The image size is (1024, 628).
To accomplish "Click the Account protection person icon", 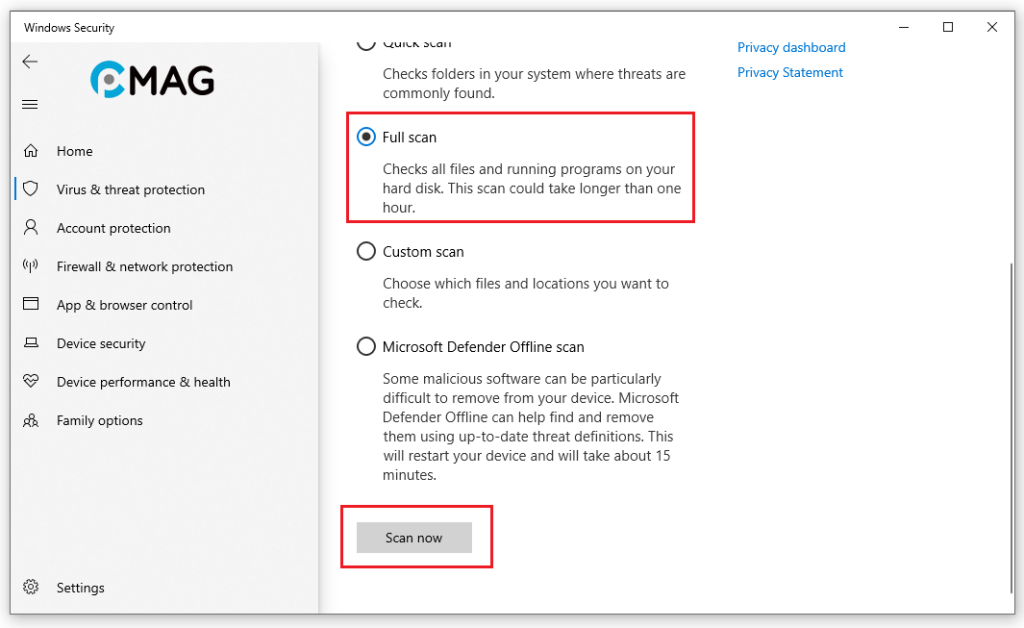I will point(31,228).
